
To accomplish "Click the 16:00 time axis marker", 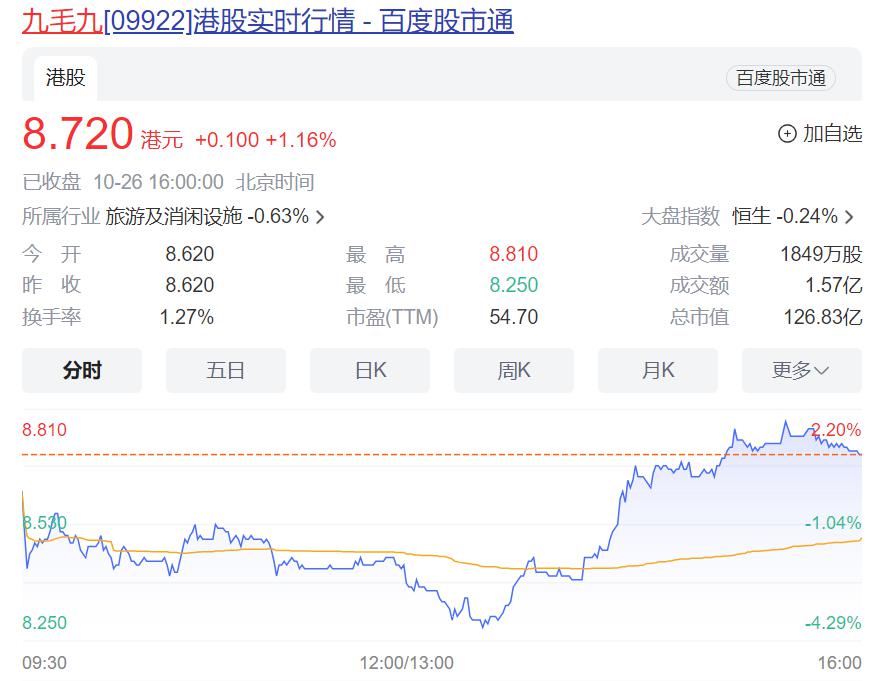I will tap(839, 663).
